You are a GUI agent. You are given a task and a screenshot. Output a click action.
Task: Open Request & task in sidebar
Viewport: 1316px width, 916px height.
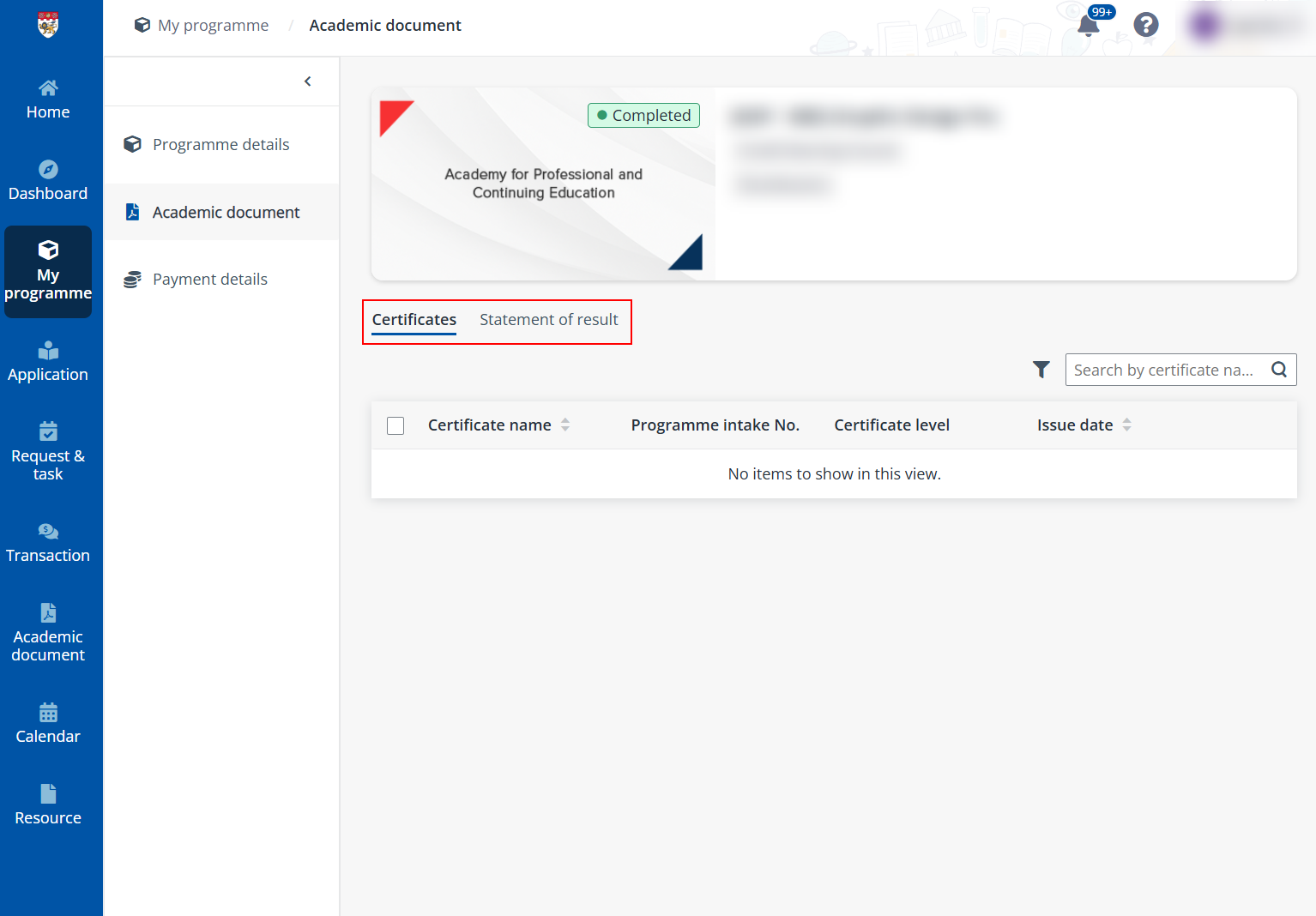[48, 453]
